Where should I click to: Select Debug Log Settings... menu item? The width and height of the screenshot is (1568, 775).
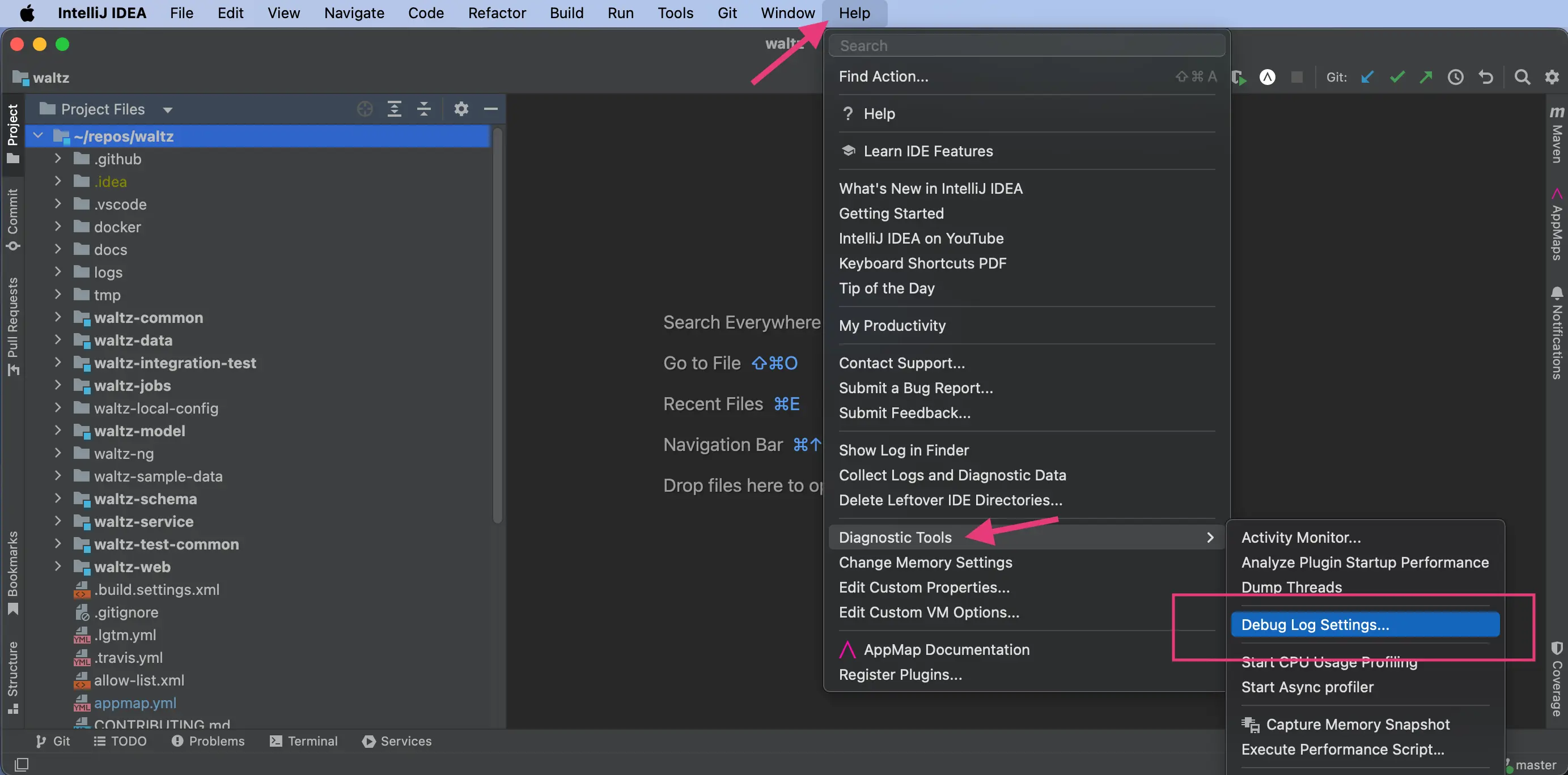pos(1364,625)
